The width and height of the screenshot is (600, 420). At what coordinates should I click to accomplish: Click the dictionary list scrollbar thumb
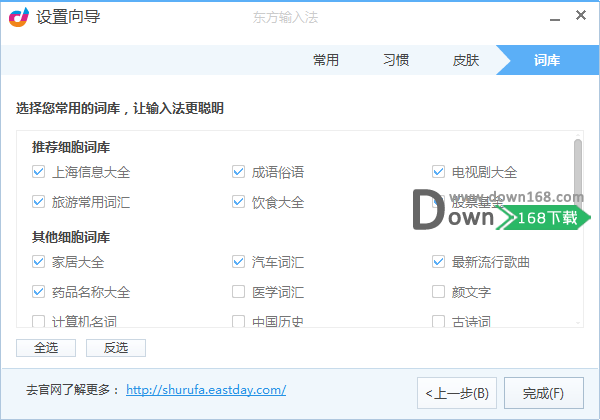pyautogui.click(x=578, y=176)
